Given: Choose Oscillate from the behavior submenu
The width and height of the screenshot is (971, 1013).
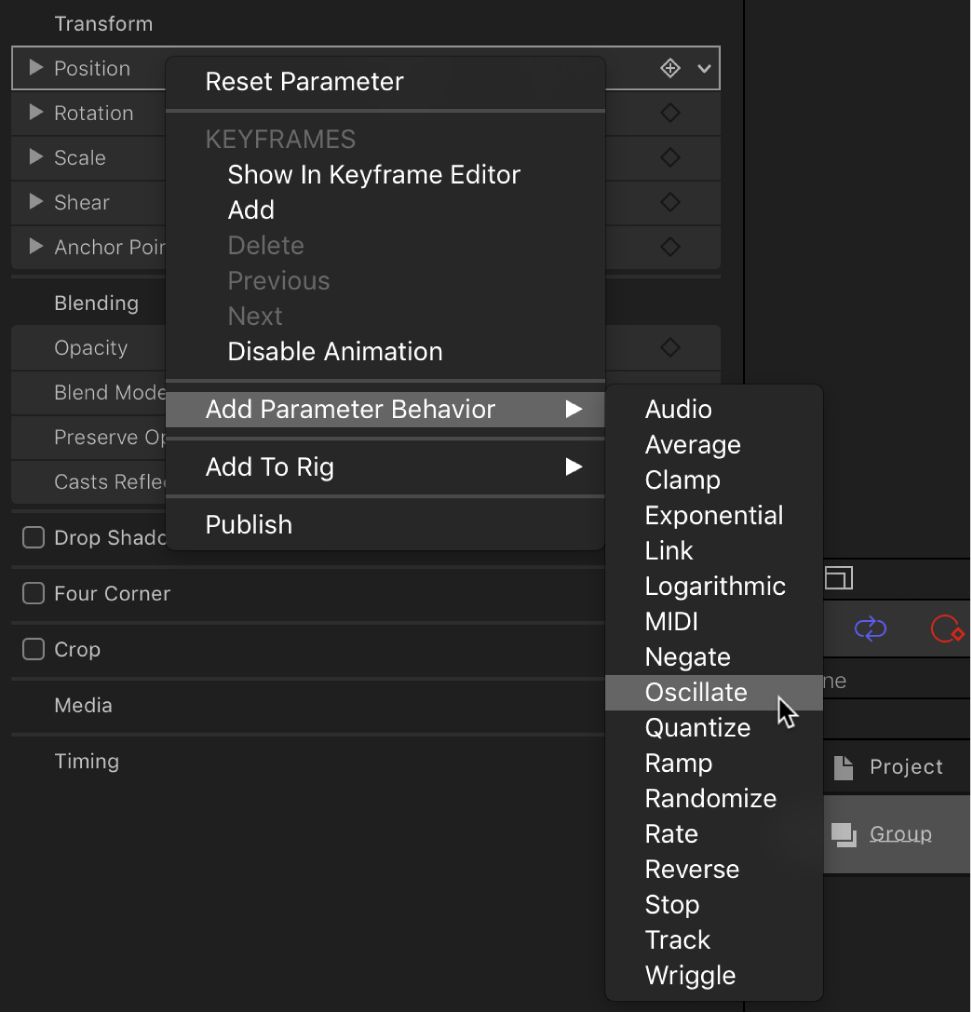Looking at the screenshot, I should tap(696, 692).
